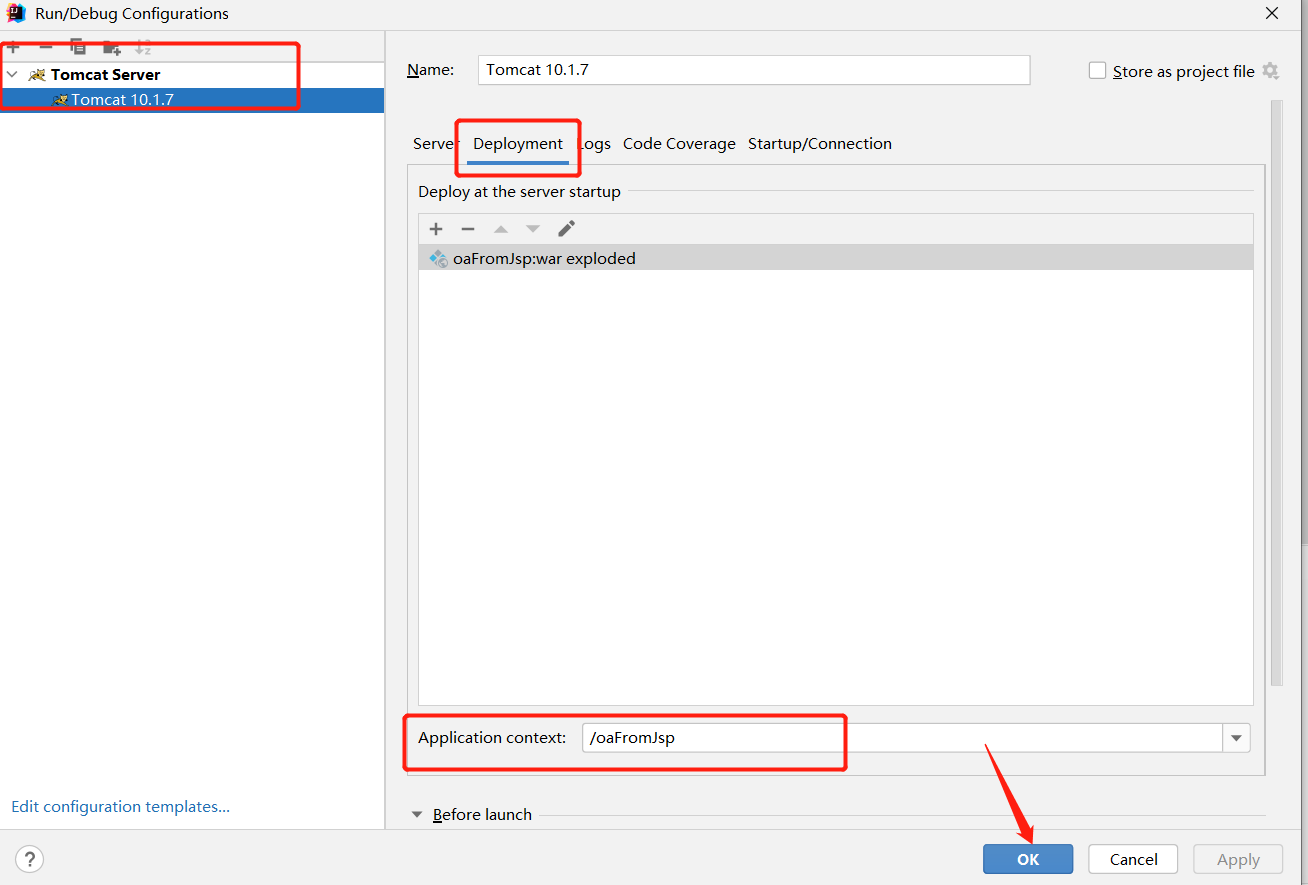Select Tomcat 10.1.7 configuration
Viewport: 1308px width, 885px height.
pos(192,100)
